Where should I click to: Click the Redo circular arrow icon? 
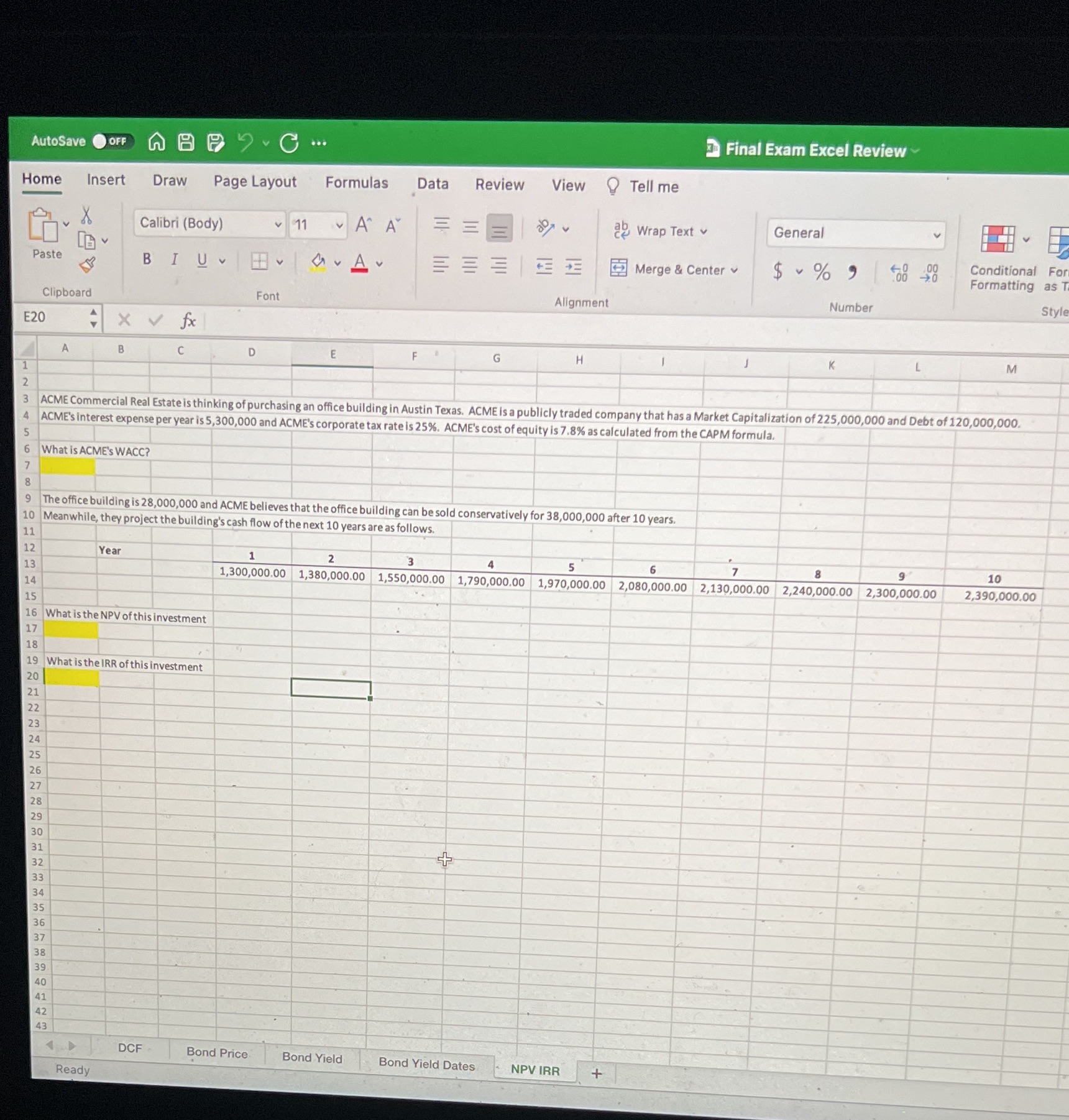point(288,144)
